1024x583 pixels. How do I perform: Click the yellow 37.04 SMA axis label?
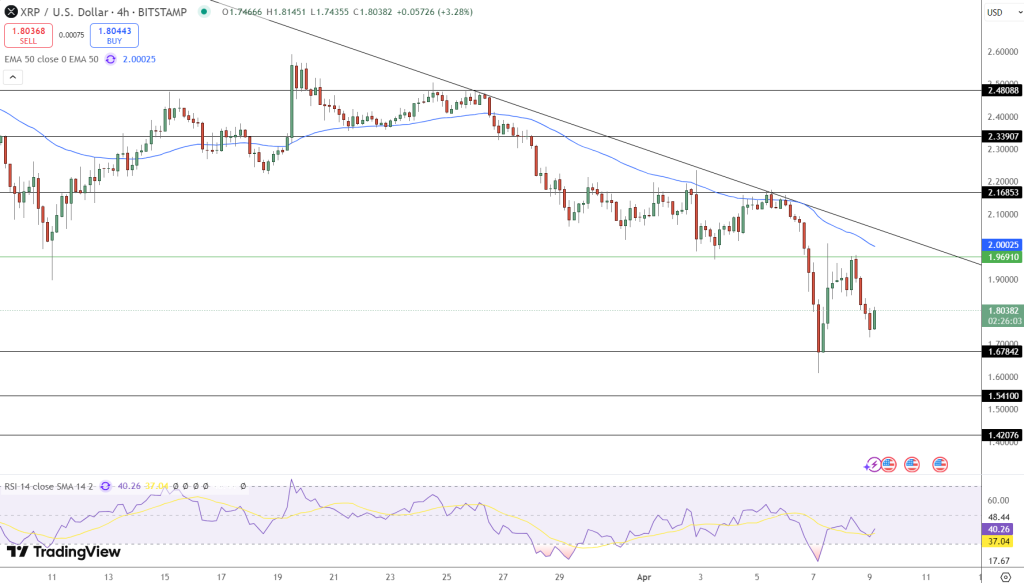coord(999,542)
